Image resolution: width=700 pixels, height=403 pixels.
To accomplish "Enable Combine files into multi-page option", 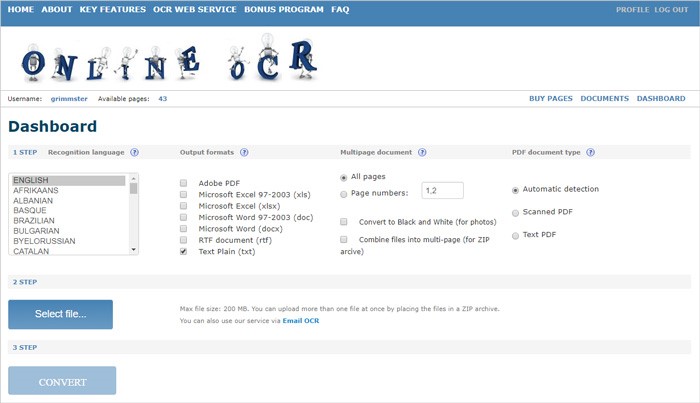I will tap(344, 239).
